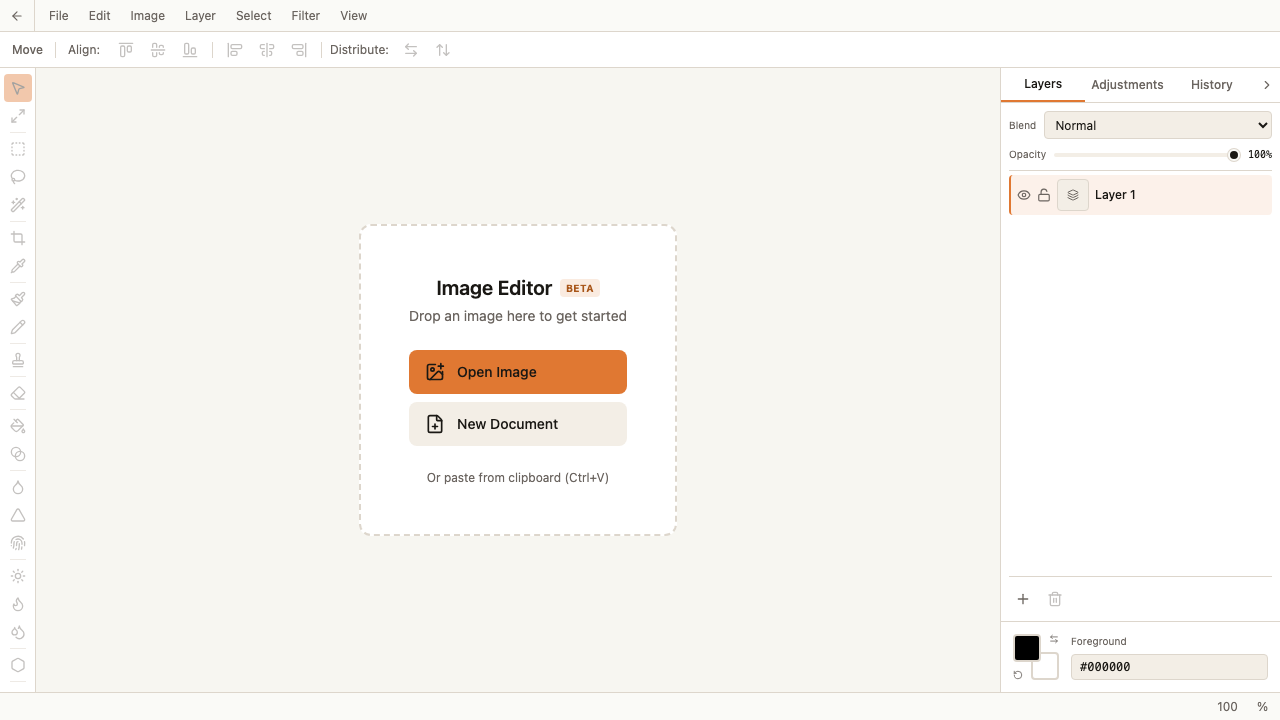
Task: Select the Pencil tool
Action: (18, 327)
